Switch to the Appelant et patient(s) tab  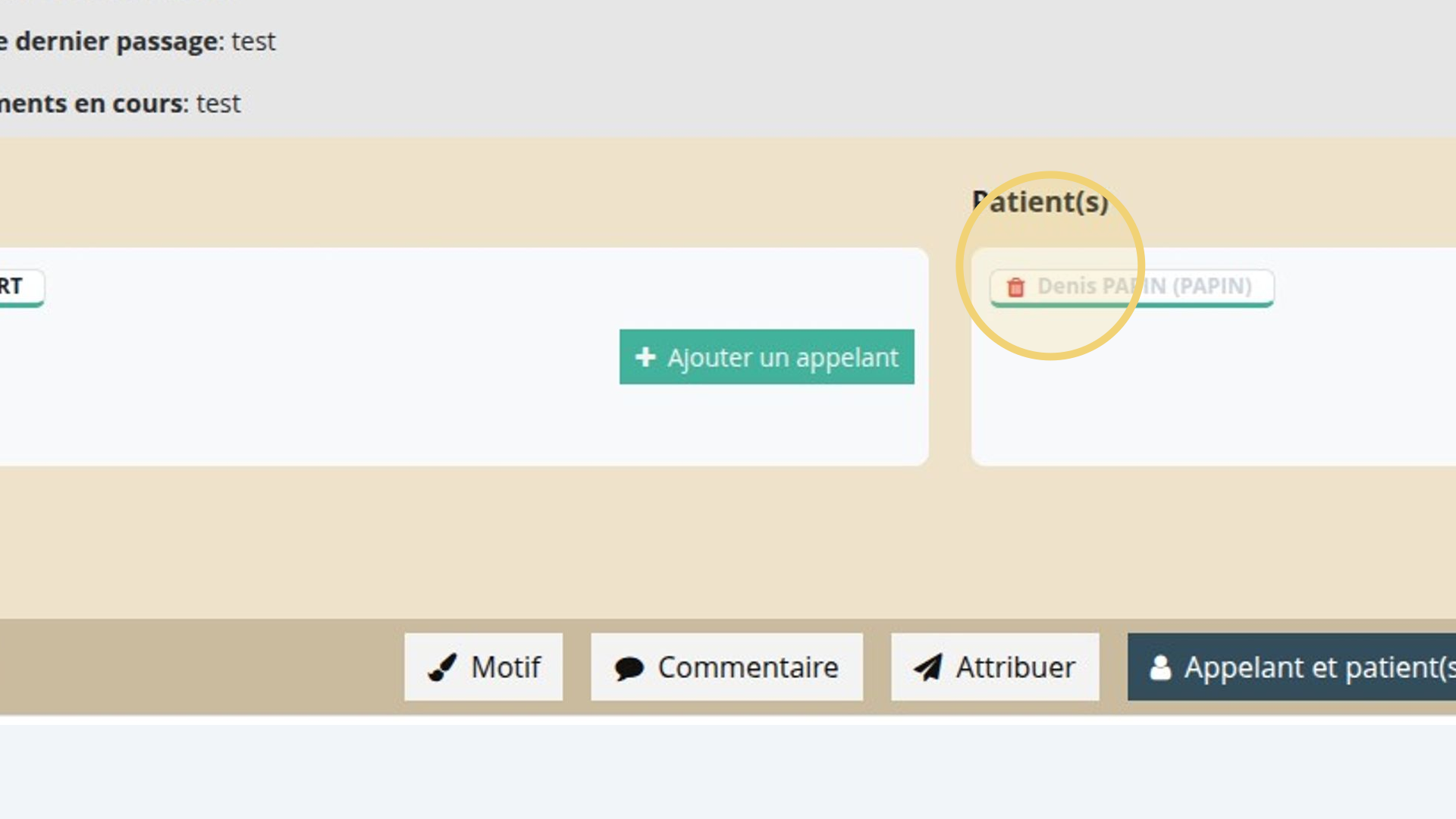1291,667
